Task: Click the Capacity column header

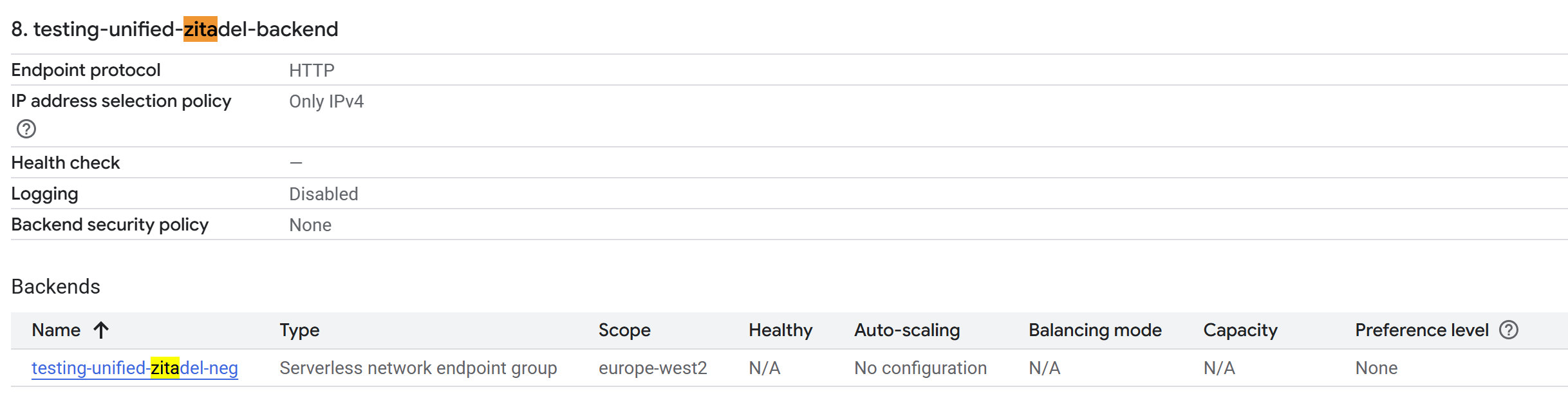Action: coord(1240,330)
